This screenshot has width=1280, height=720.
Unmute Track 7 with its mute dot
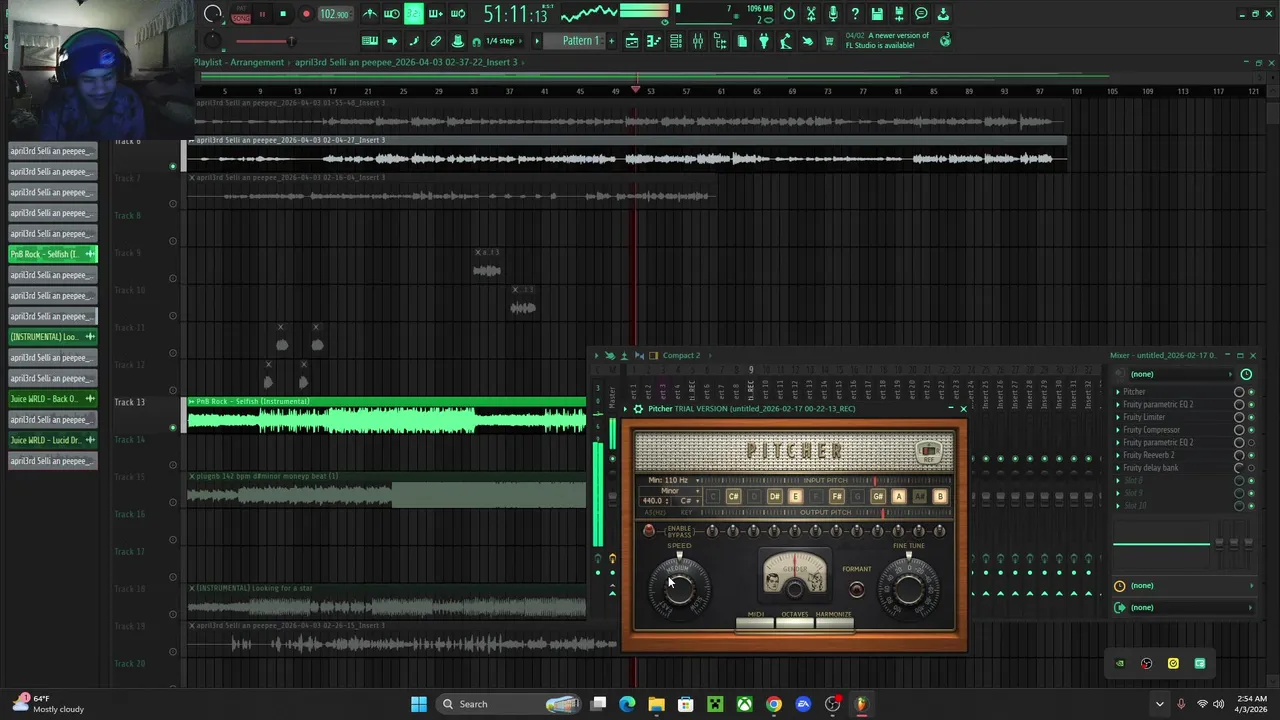173,204
